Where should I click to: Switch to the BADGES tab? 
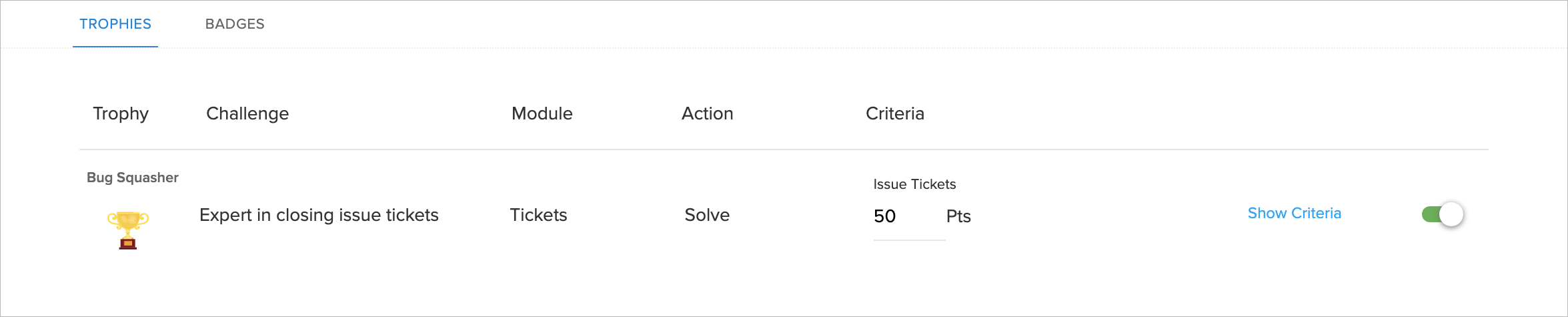click(235, 24)
